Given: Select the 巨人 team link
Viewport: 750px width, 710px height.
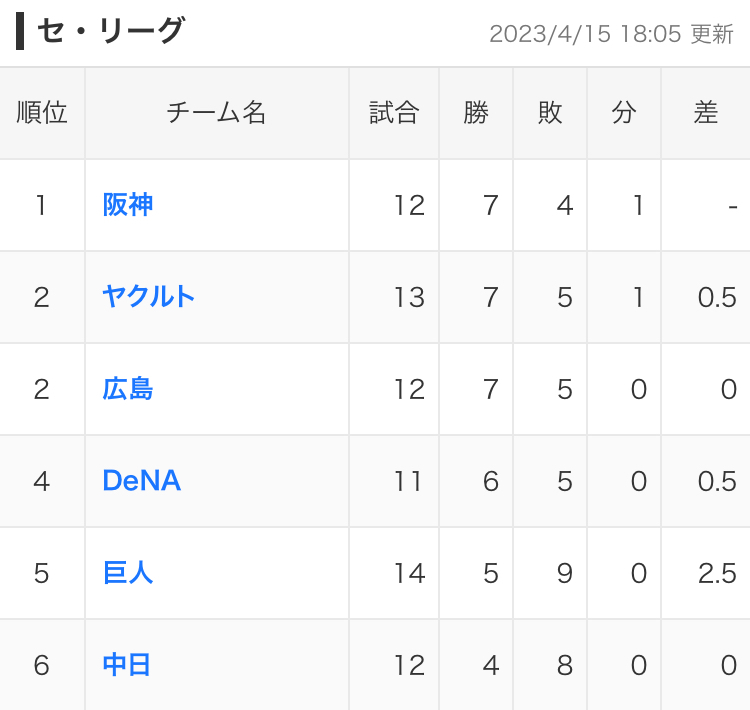Looking at the screenshot, I should pos(127,573).
